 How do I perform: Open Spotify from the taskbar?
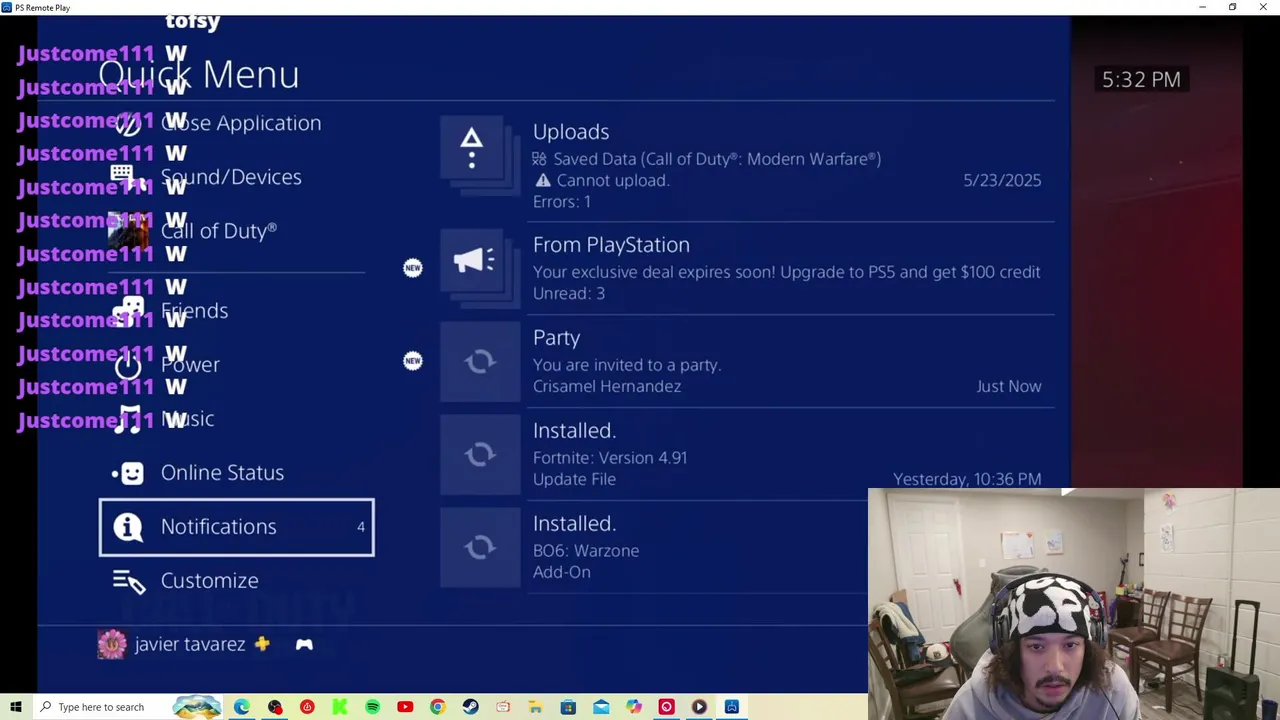click(372, 707)
